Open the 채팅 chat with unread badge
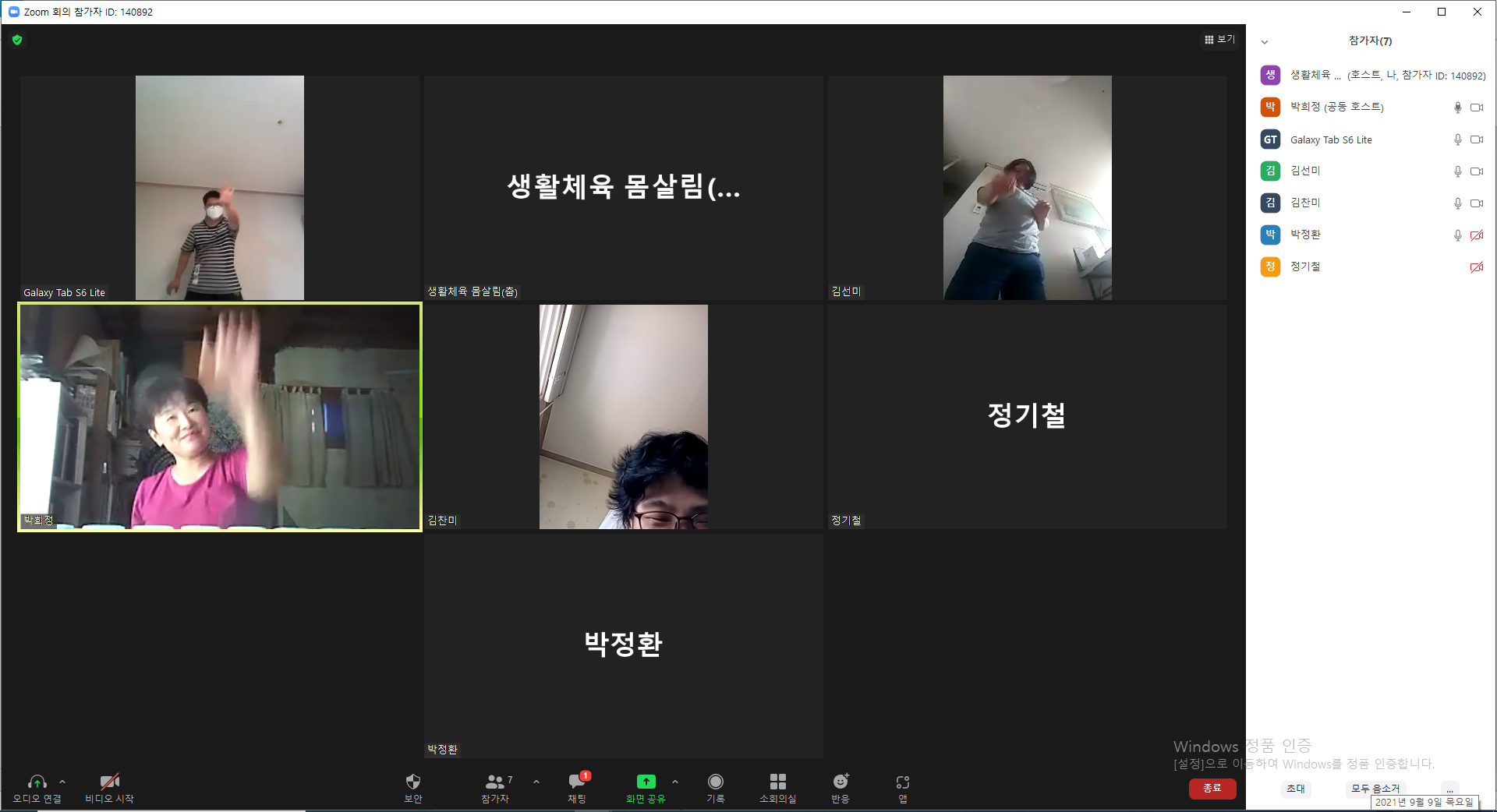 pos(578,788)
